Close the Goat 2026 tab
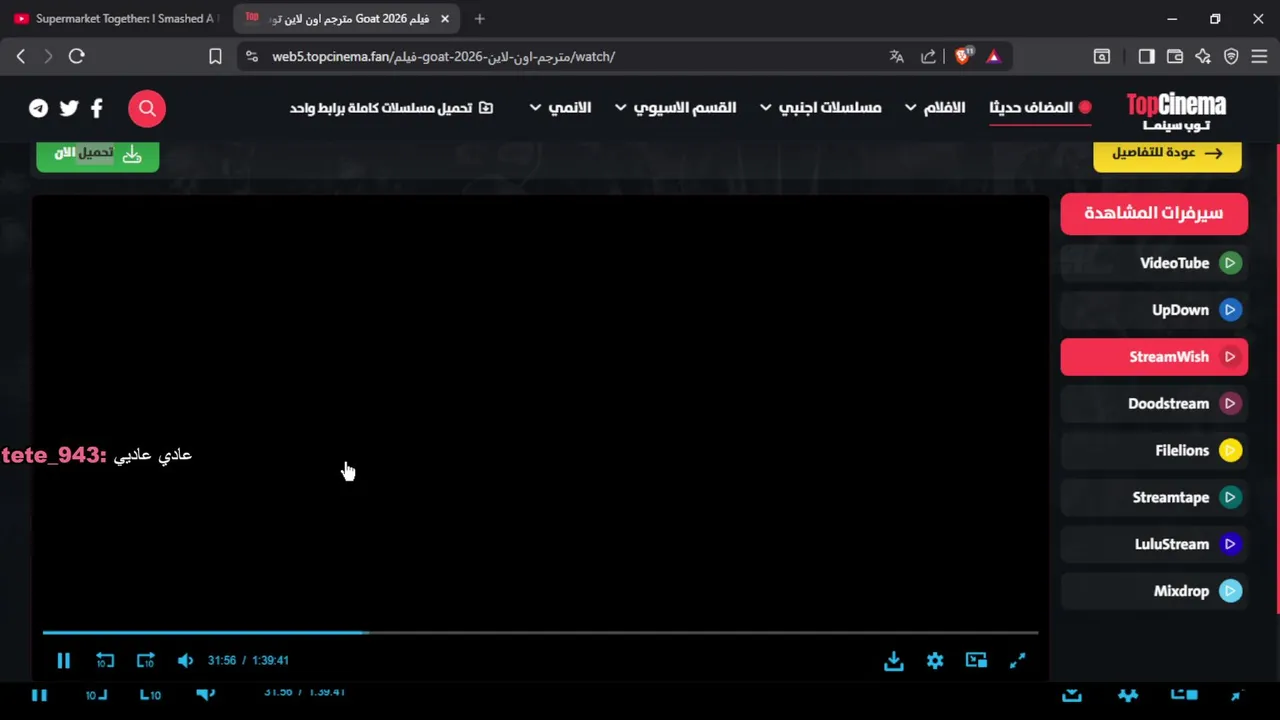 tap(445, 18)
